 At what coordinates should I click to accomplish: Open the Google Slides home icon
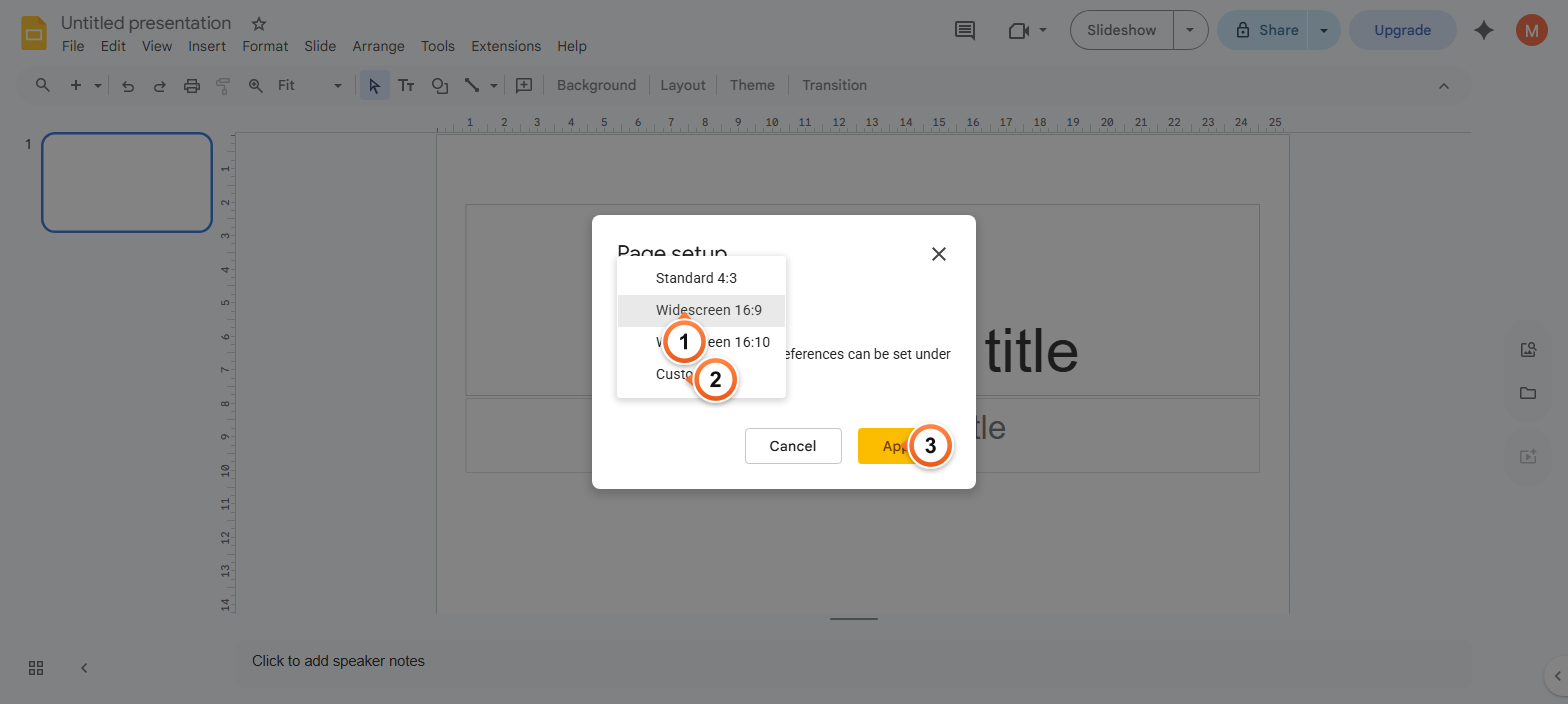pyautogui.click(x=35, y=33)
